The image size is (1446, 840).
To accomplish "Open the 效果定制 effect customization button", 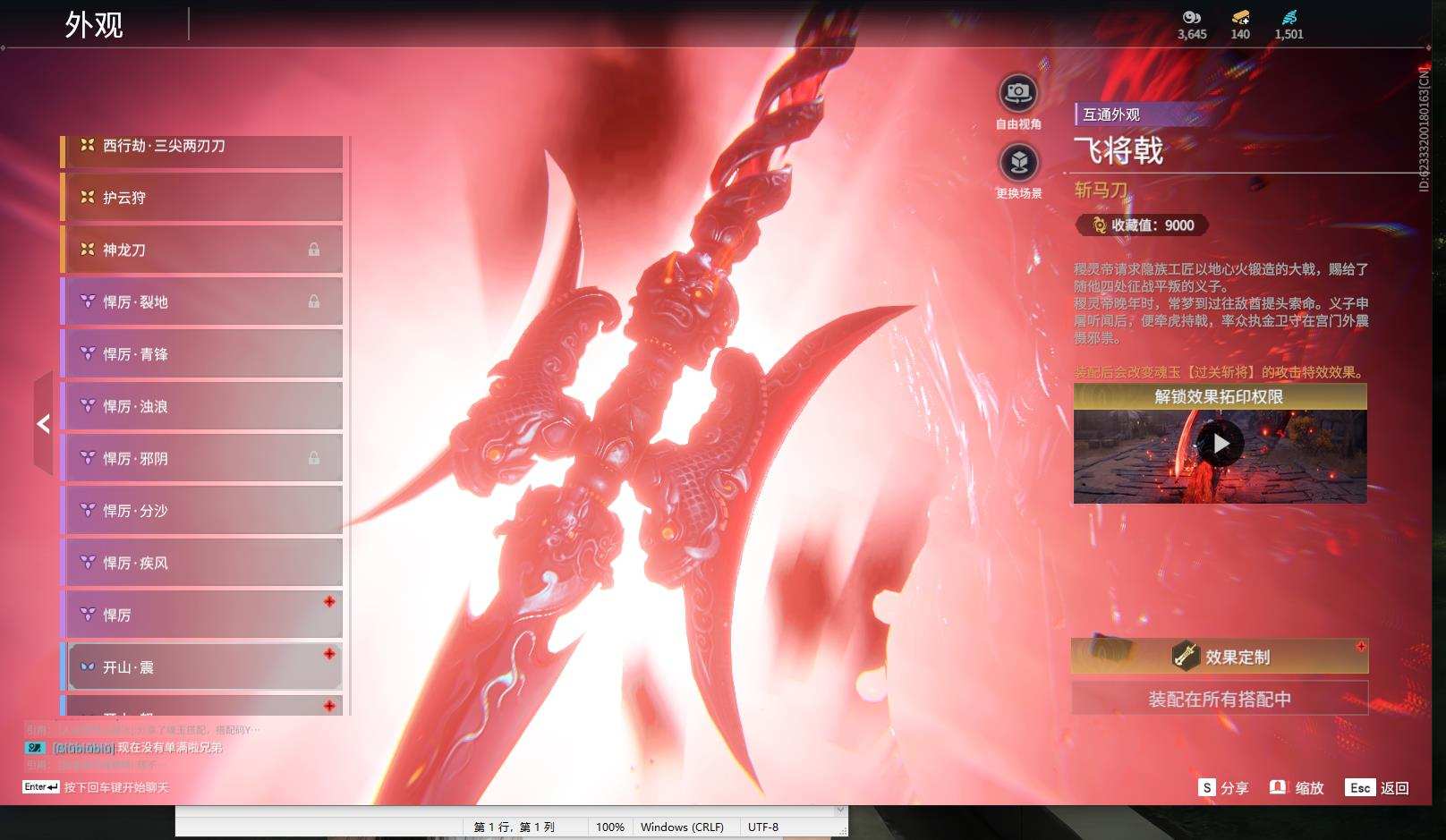I will pyautogui.click(x=1220, y=657).
